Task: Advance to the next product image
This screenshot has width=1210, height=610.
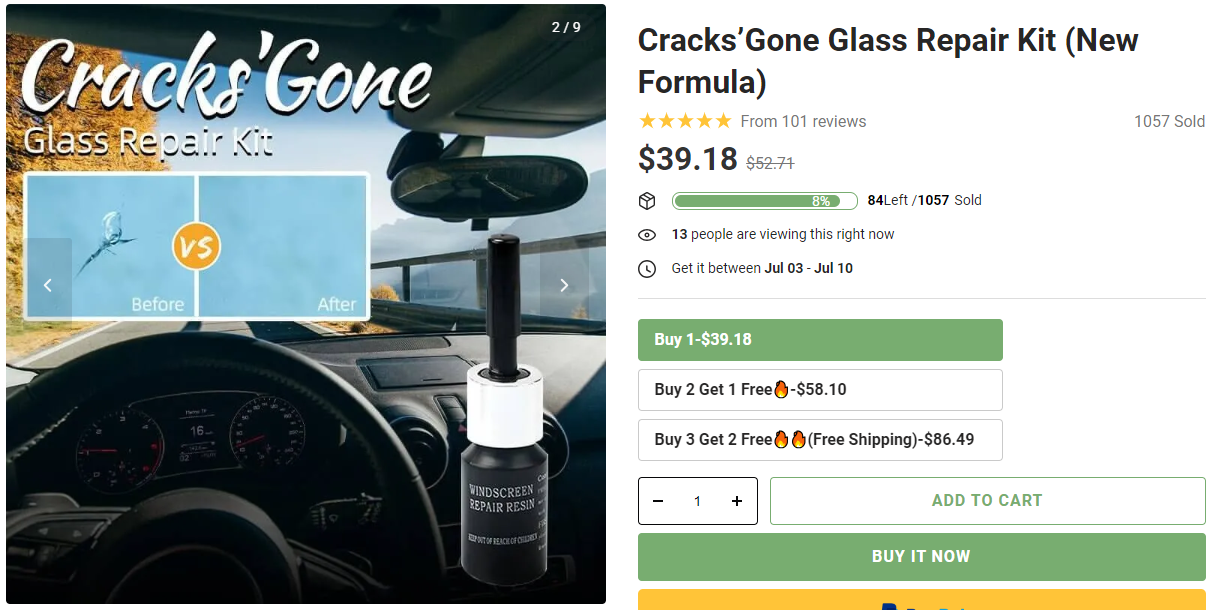Action: [x=564, y=285]
